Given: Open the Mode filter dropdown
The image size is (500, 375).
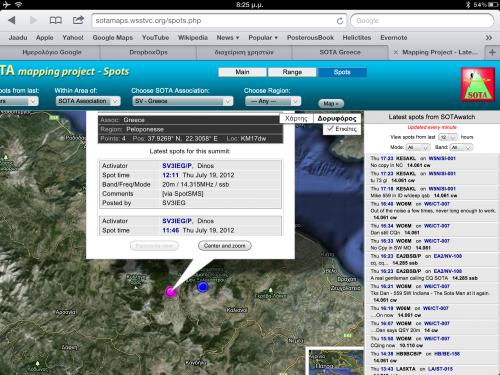Looking at the screenshot, I should click(x=418, y=147).
